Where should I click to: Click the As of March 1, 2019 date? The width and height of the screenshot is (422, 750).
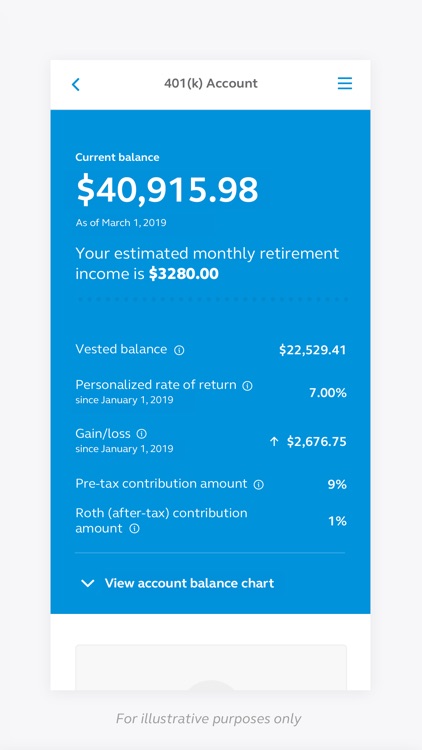pos(121,222)
